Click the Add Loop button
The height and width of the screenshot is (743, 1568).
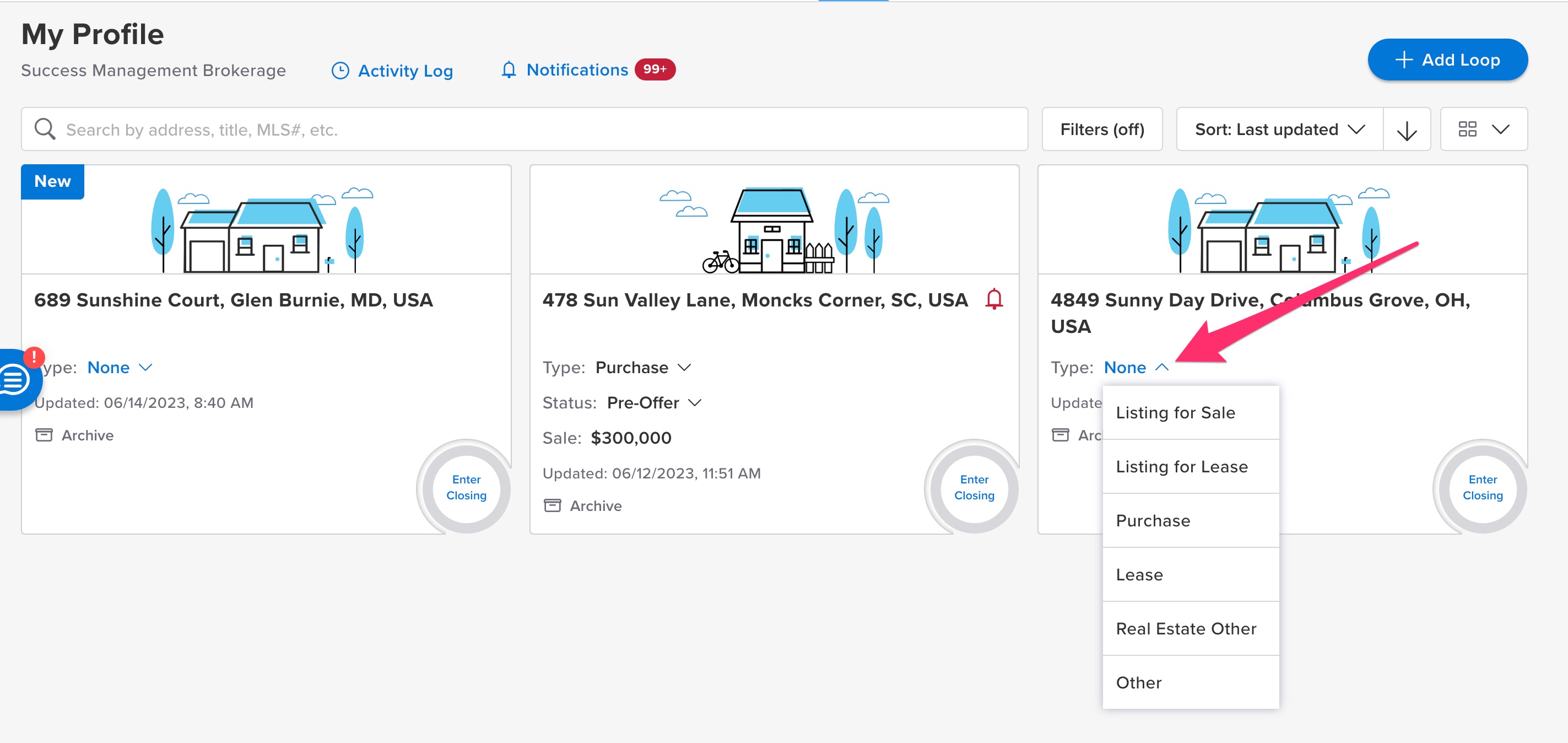pyautogui.click(x=1447, y=60)
